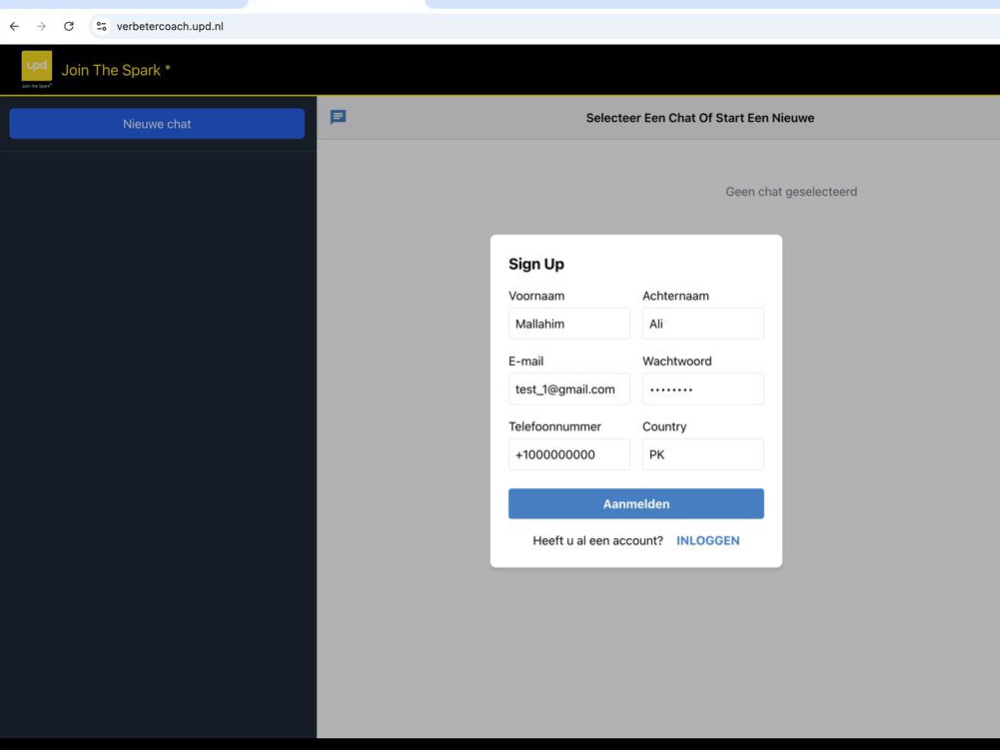The width and height of the screenshot is (1000, 750).
Task: Go back with the browser back arrow
Action: [x=14, y=26]
